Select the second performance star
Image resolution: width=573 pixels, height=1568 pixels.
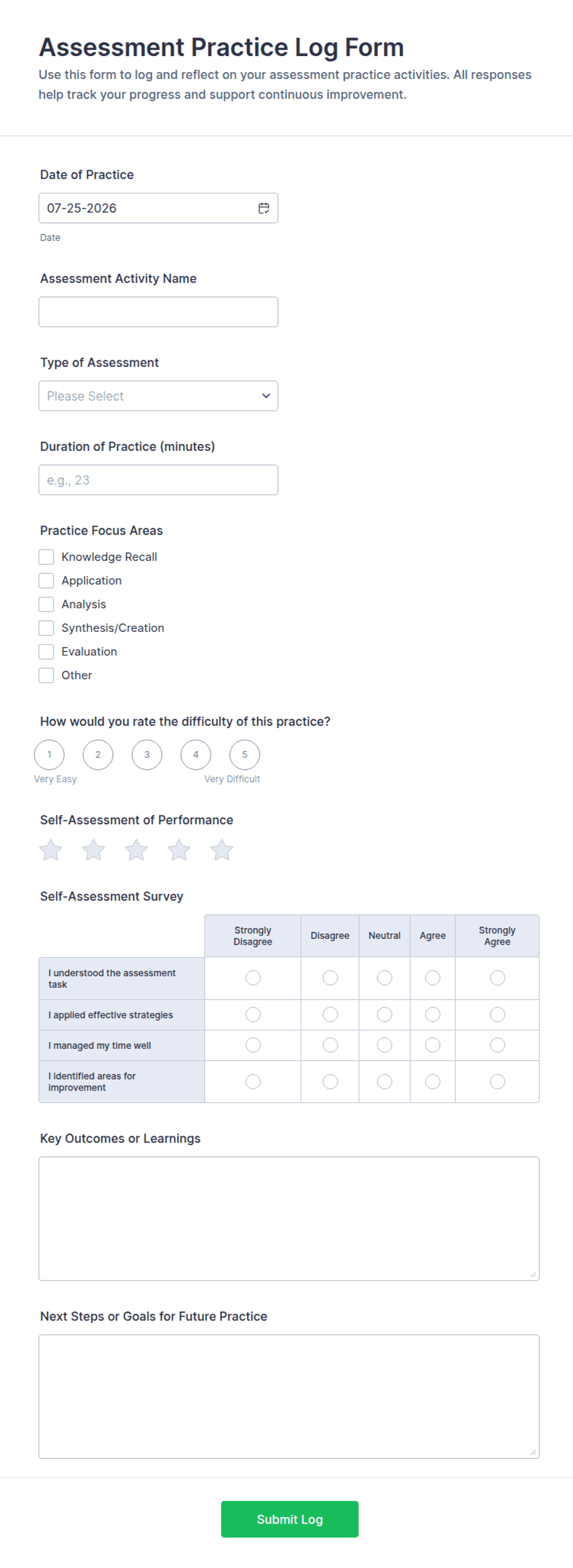[94, 850]
